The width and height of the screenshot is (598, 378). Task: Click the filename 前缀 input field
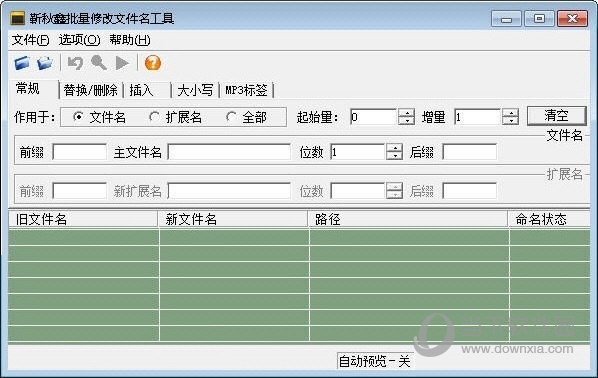coord(79,152)
